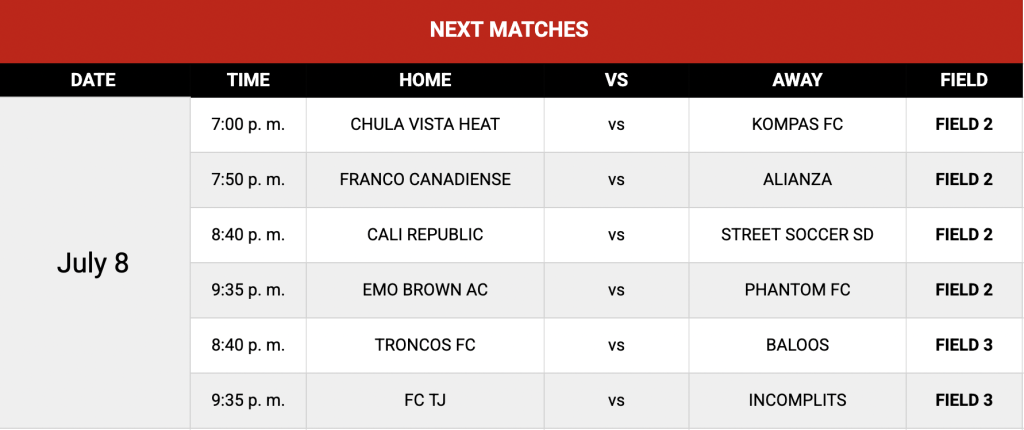Select the BALOOS away team cell
The image size is (1024, 430).
[x=797, y=344]
